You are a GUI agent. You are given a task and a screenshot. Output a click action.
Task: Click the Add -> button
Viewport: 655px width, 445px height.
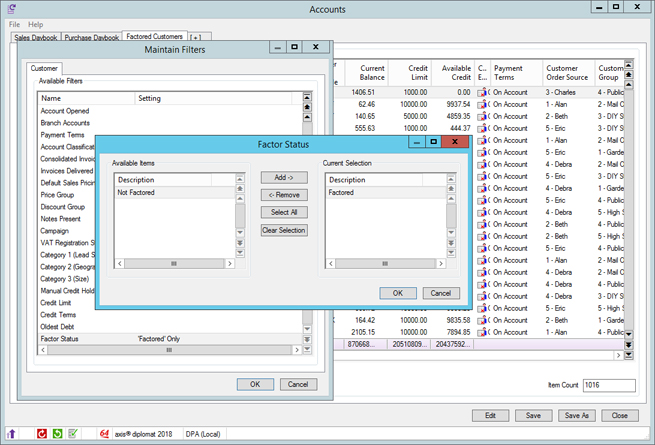[x=284, y=177]
